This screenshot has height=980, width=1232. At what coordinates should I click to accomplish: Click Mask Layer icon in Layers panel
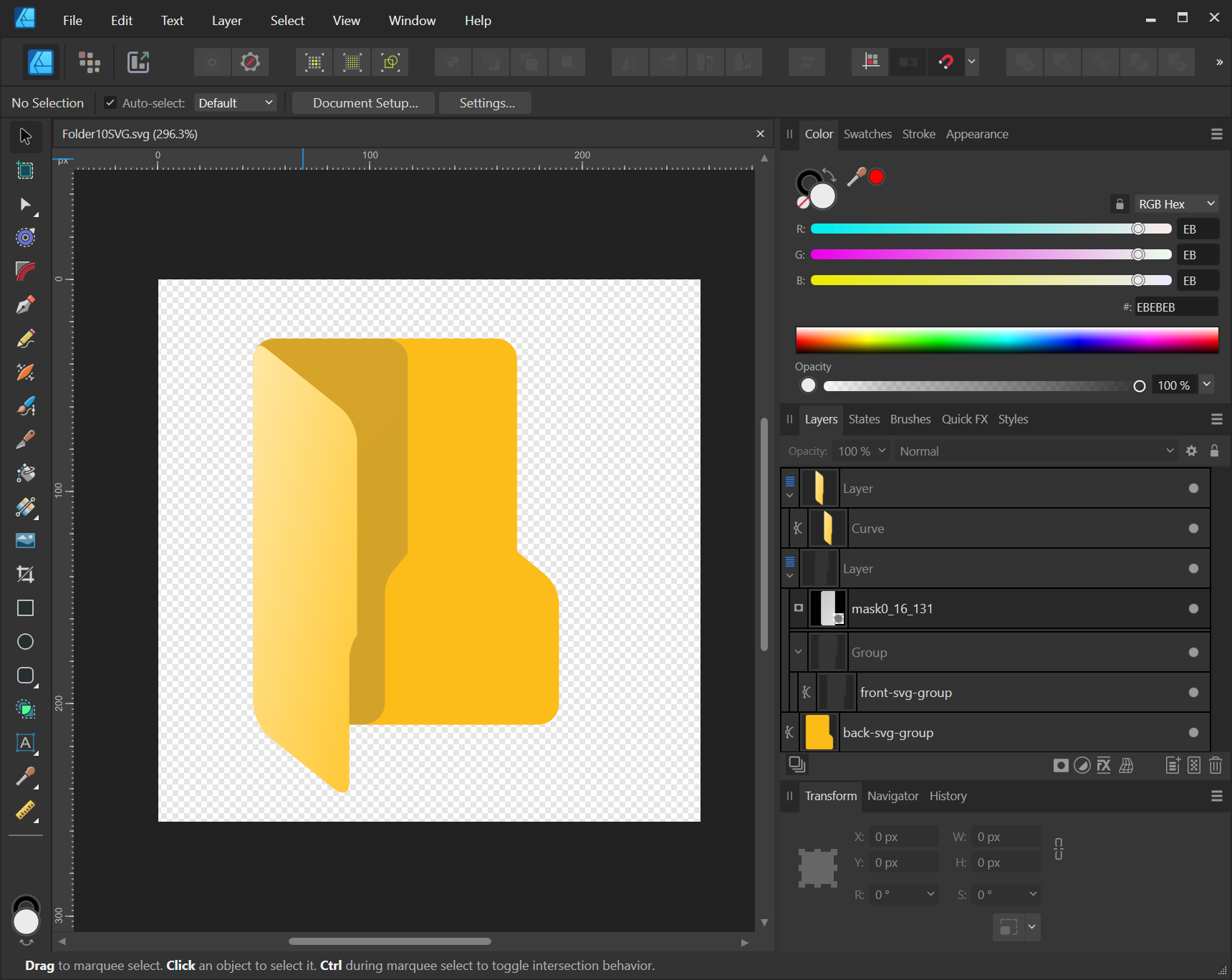click(1061, 765)
